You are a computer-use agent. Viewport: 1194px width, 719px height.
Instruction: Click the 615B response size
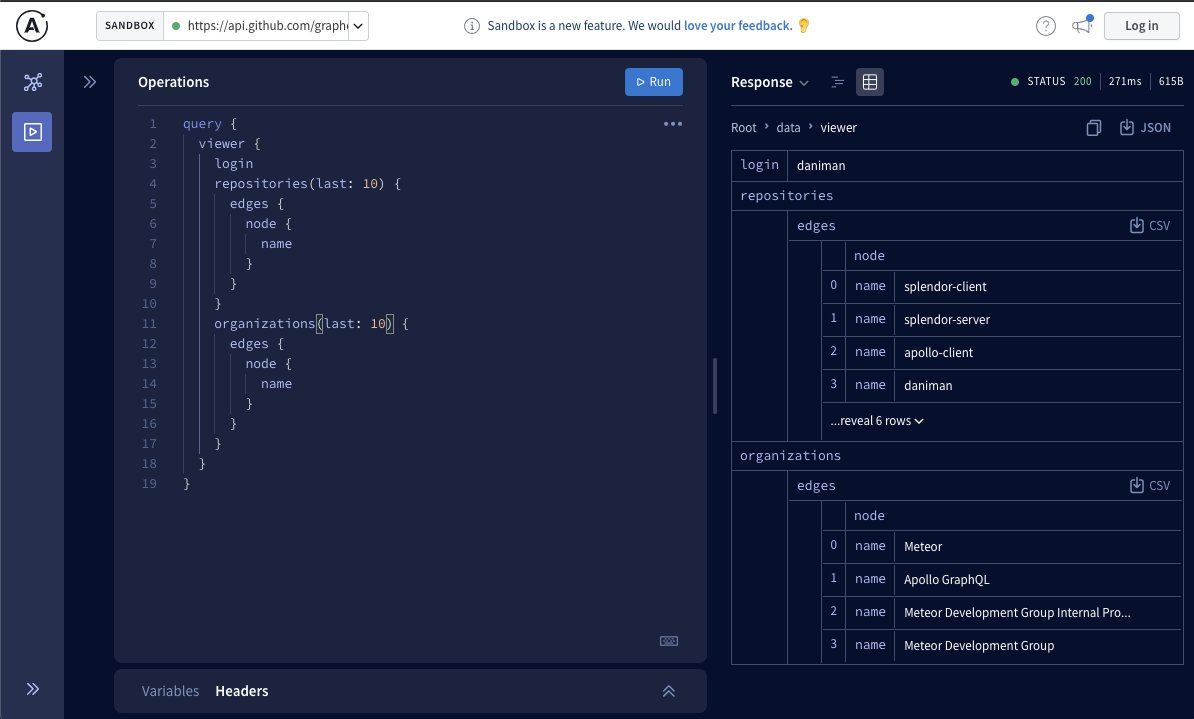click(1170, 81)
